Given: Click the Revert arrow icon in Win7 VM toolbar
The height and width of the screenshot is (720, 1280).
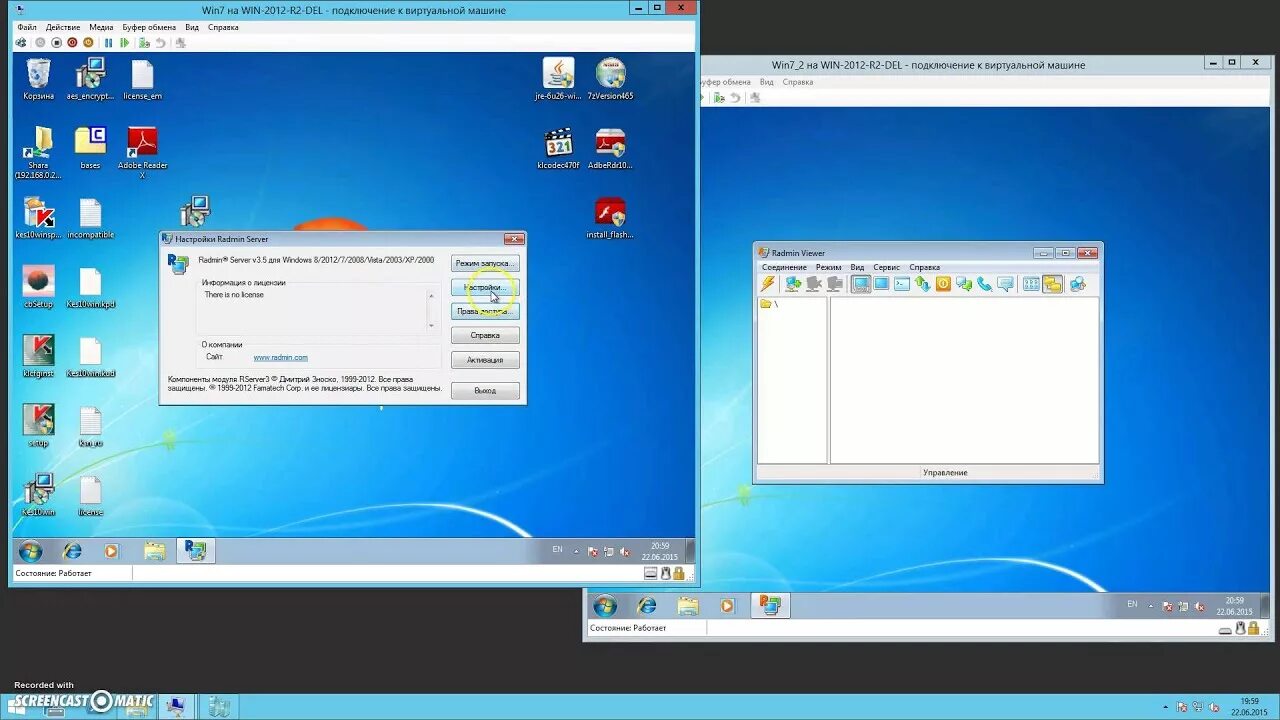Looking at the screenshot, I should (x=160, y=43).
